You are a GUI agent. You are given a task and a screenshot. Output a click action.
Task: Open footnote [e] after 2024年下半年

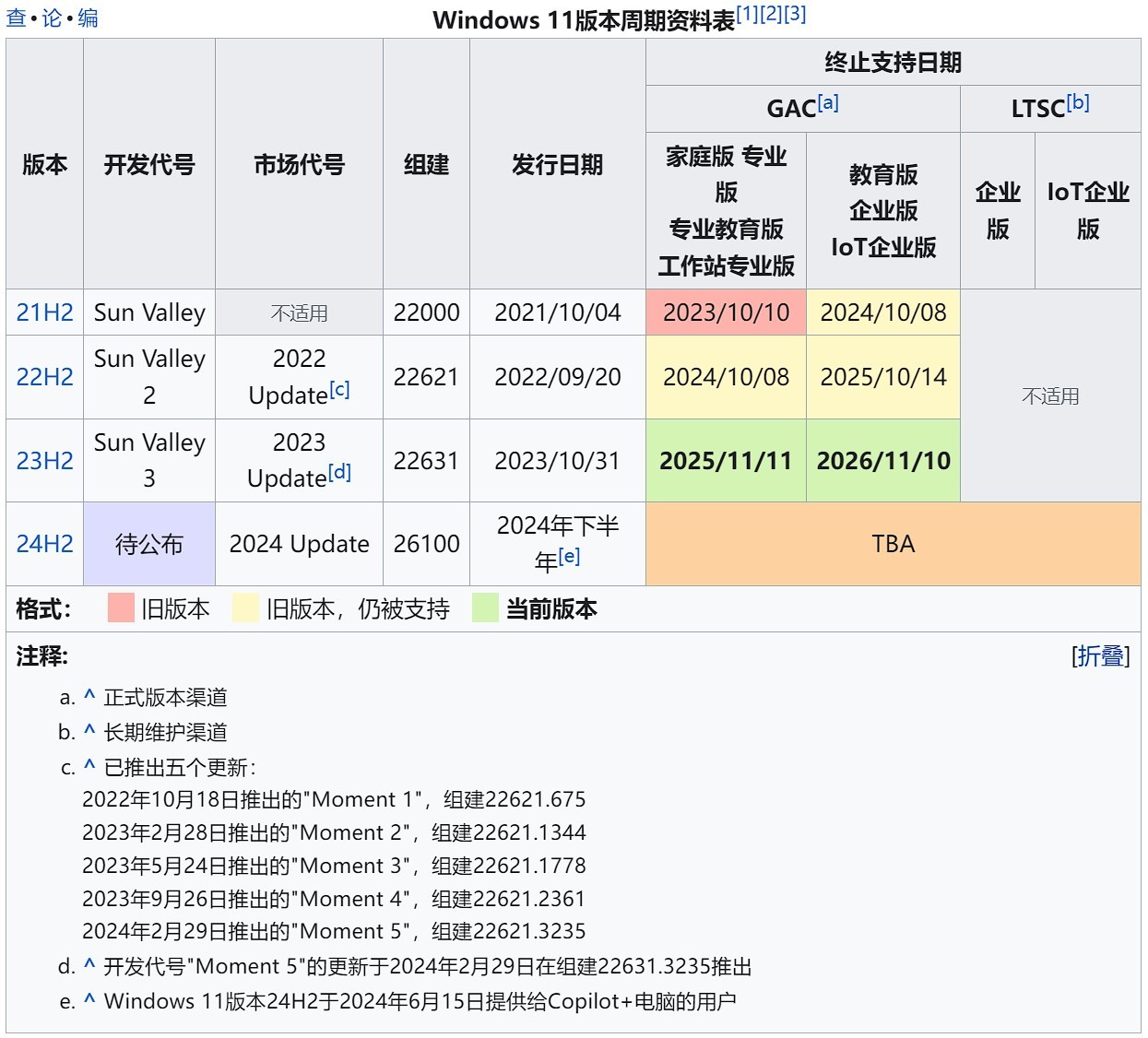pyautogui.click(x=569, y=556)
